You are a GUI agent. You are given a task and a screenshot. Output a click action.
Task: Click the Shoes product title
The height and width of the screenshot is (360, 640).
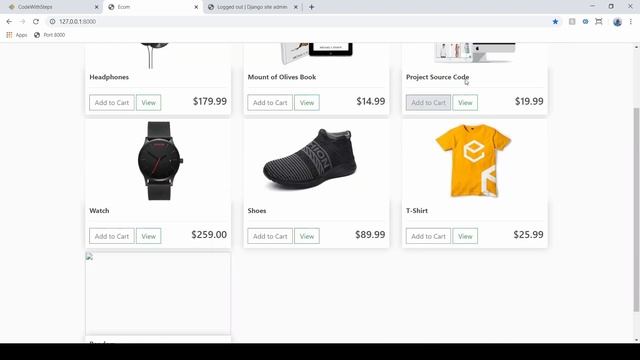257,211
